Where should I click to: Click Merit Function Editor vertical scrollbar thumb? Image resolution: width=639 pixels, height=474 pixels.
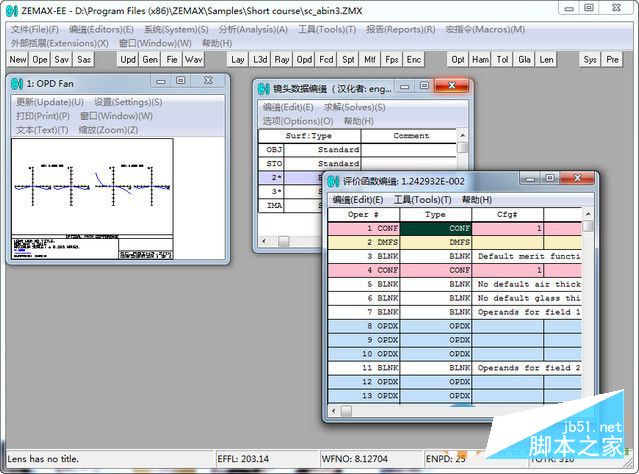588,226
